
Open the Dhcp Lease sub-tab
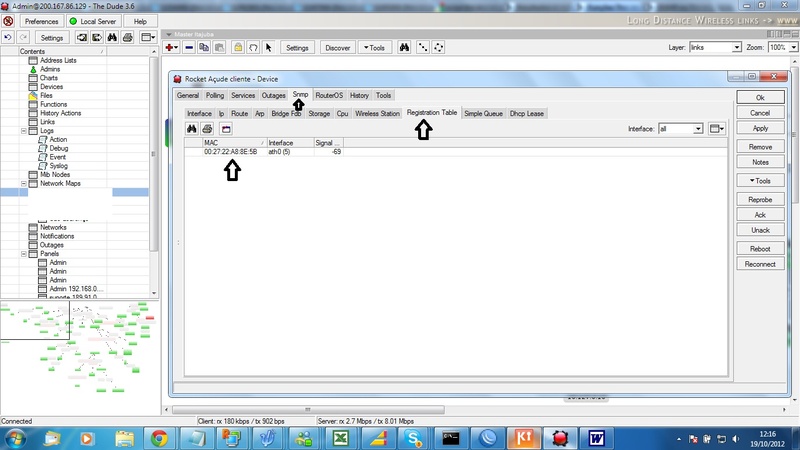click(x=527, y=113)
